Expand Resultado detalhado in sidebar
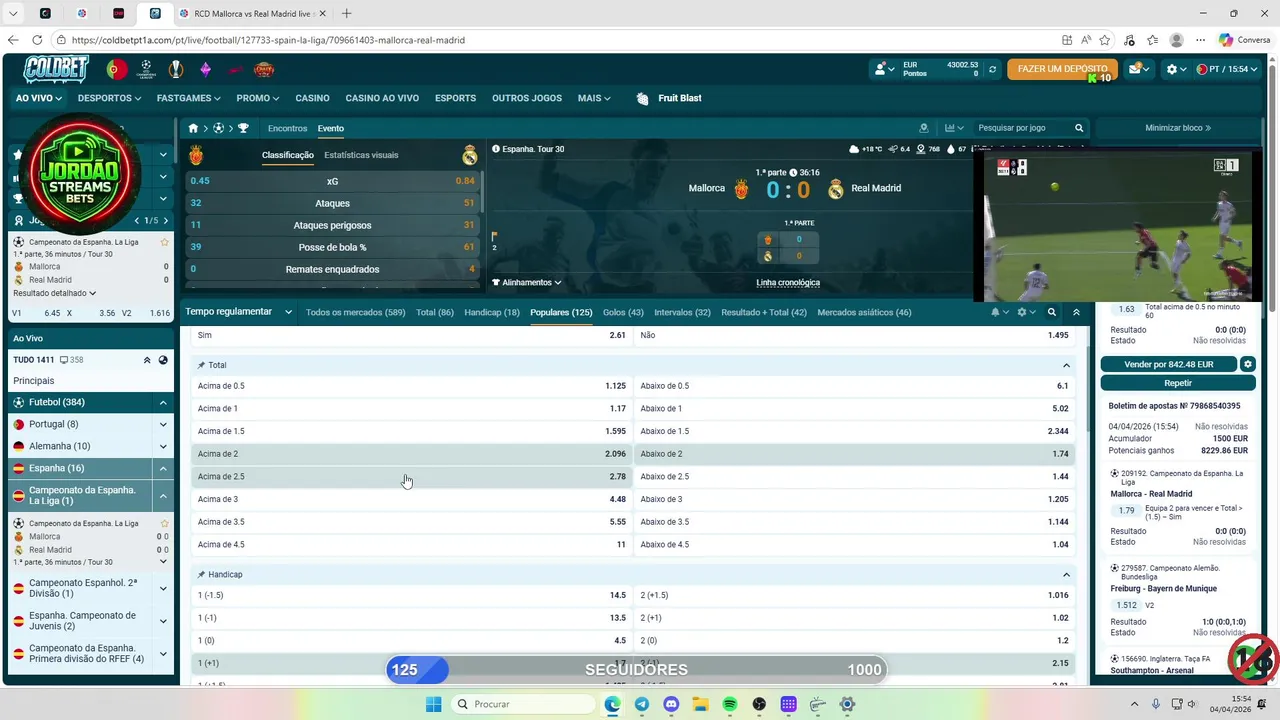1280x720 pixels. tap(55, 293)
